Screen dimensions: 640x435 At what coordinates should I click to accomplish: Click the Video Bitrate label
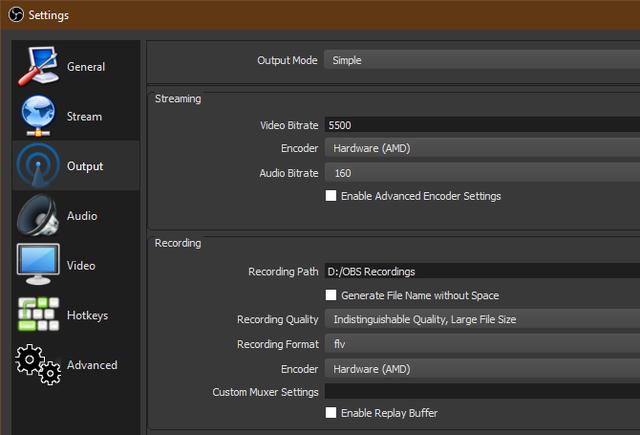(x=289, y=125)
